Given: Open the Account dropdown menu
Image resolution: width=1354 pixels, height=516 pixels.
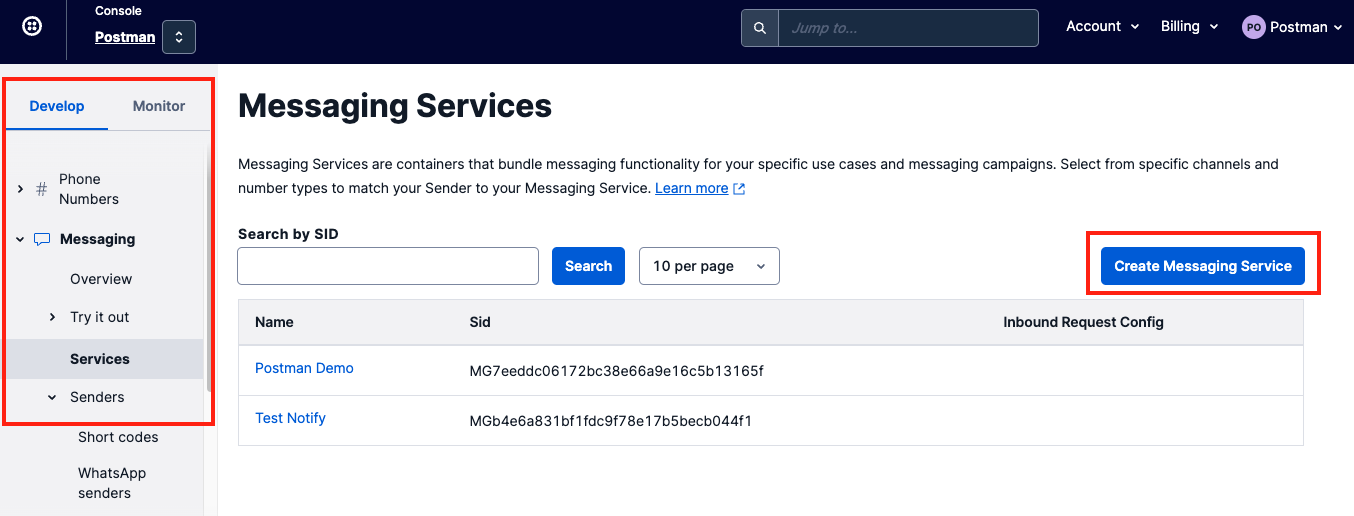Looking at the screenshot, I should [1102, 27].
